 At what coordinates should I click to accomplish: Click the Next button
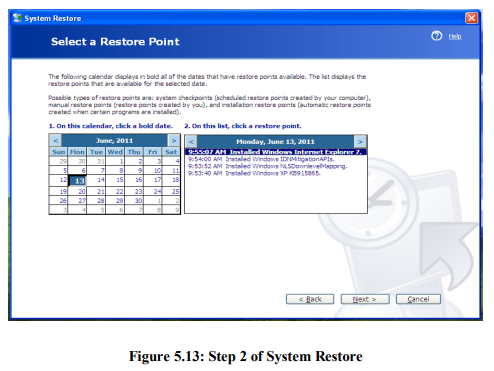pyautogui.click(x=365, y=299)
